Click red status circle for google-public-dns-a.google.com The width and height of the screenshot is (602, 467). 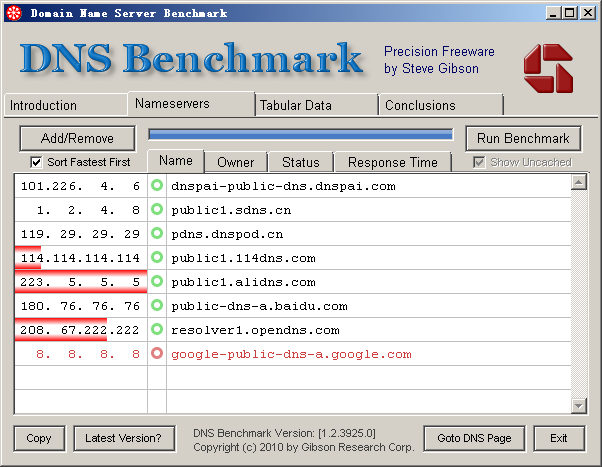click(x=157, y=353)
